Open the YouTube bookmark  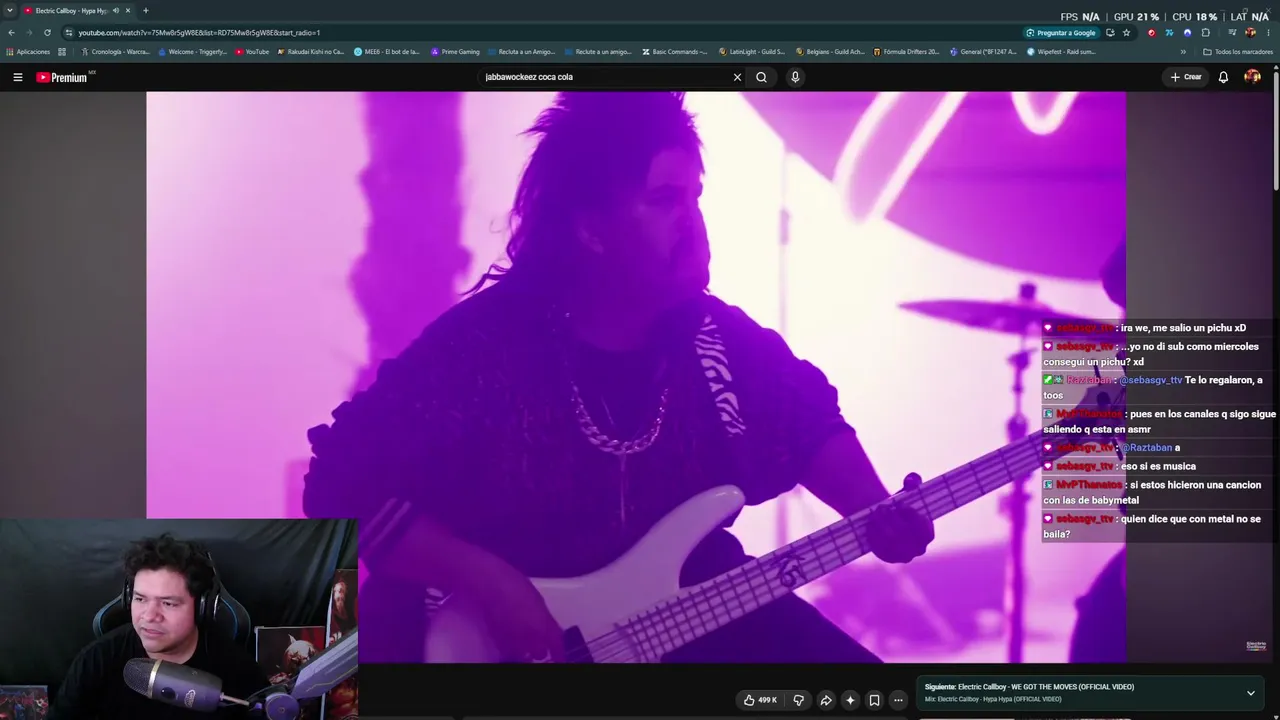pyautogui.click(x=253, y=52)
